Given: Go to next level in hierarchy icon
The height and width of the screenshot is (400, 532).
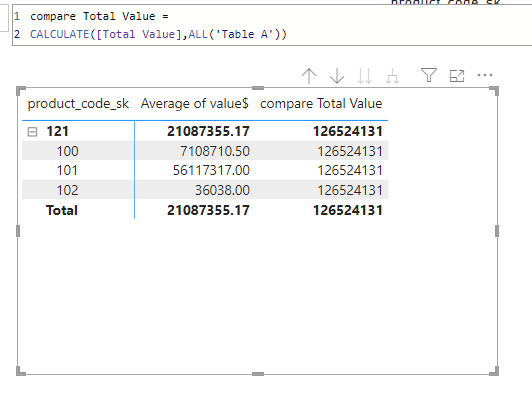Looking at the screenshot, I should click(x=364, y=76).
